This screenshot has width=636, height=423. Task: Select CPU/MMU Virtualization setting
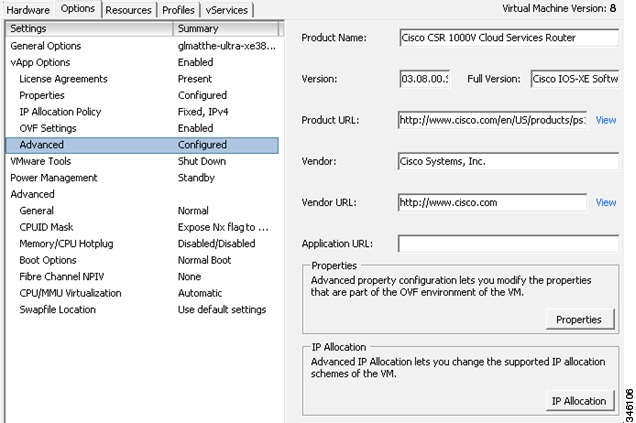click(142, 293)
